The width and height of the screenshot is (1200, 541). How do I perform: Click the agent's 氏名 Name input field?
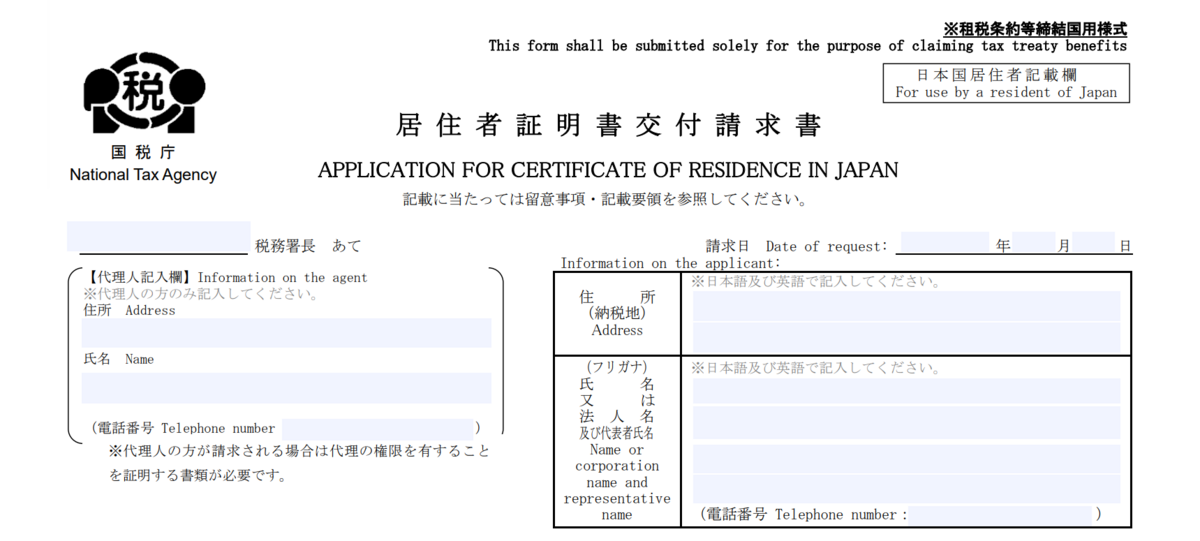tap(286, 388)
